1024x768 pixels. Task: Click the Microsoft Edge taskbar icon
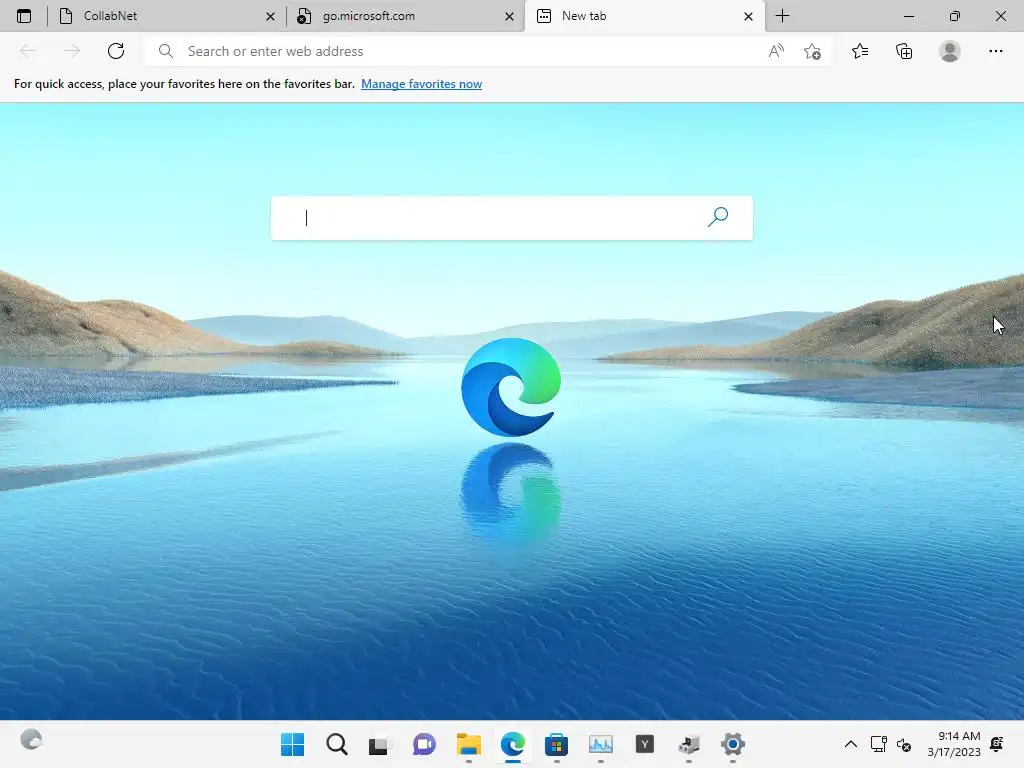pyautogui.click(x=513, y=744)
